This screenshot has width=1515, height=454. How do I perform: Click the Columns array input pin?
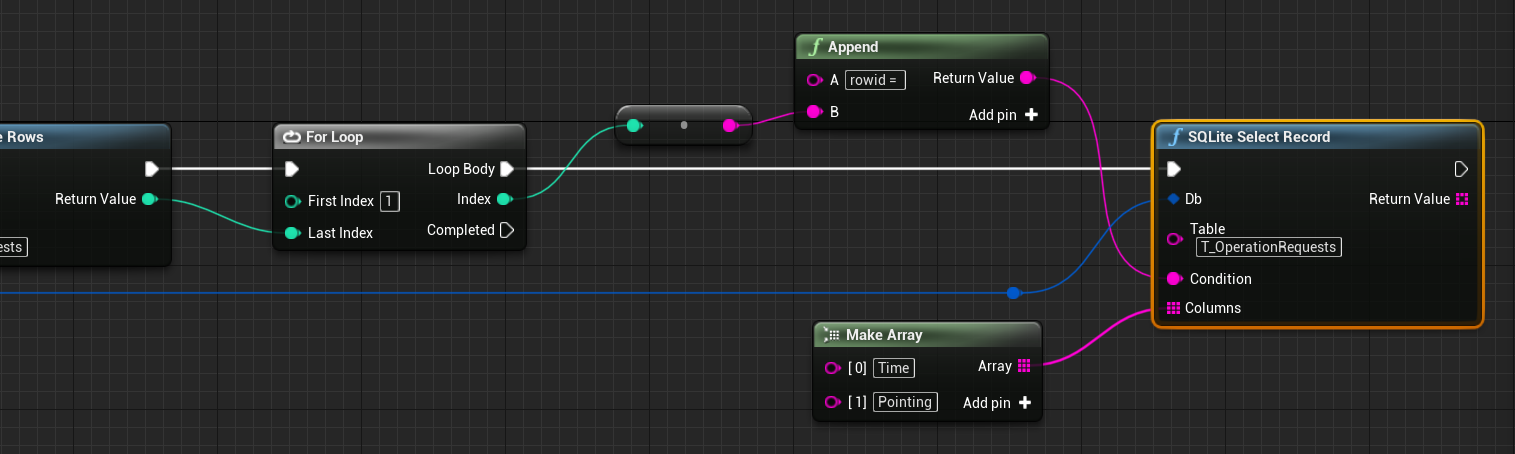1173,308
